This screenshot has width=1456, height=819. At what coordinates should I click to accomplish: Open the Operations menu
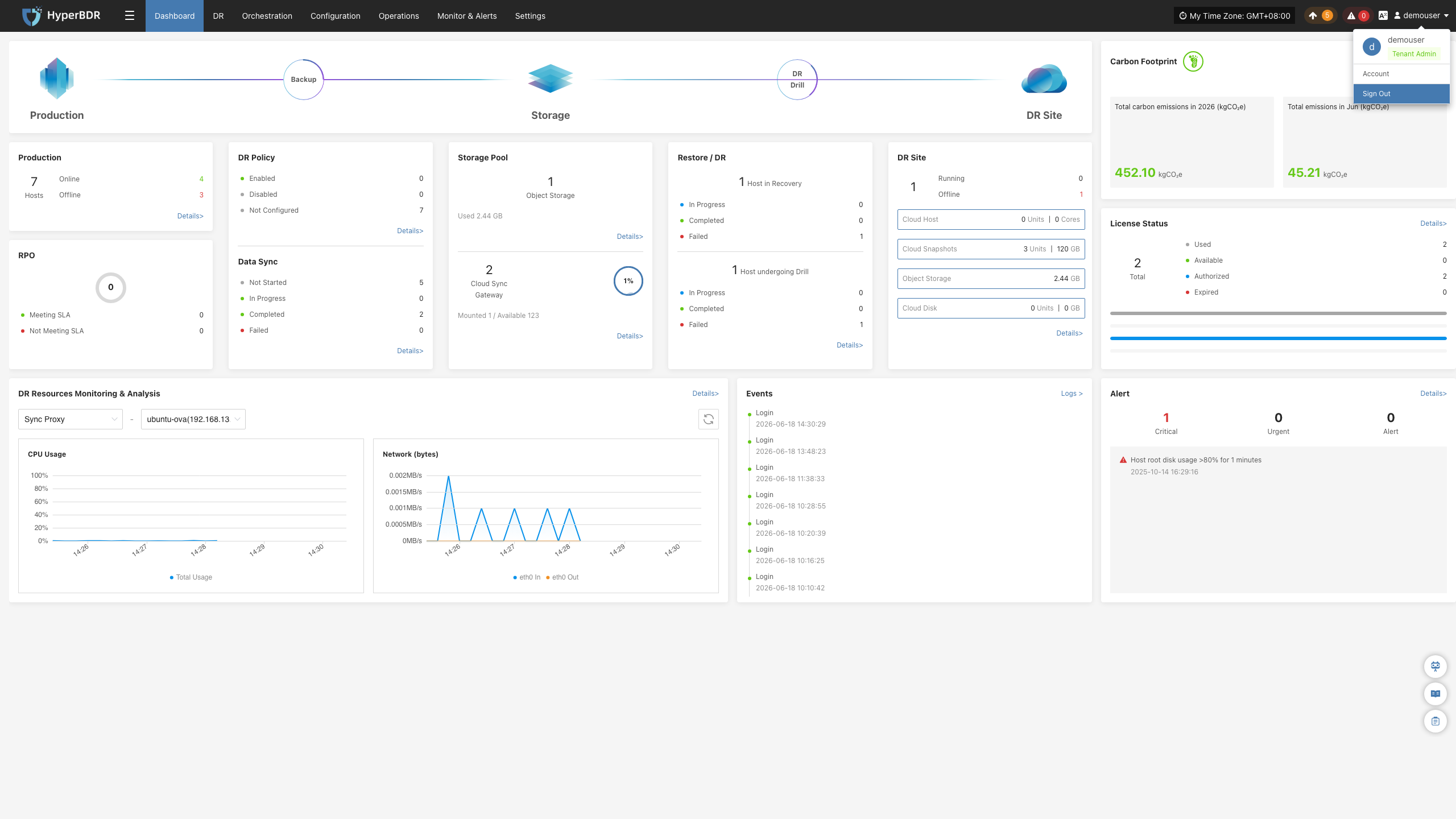399,16
